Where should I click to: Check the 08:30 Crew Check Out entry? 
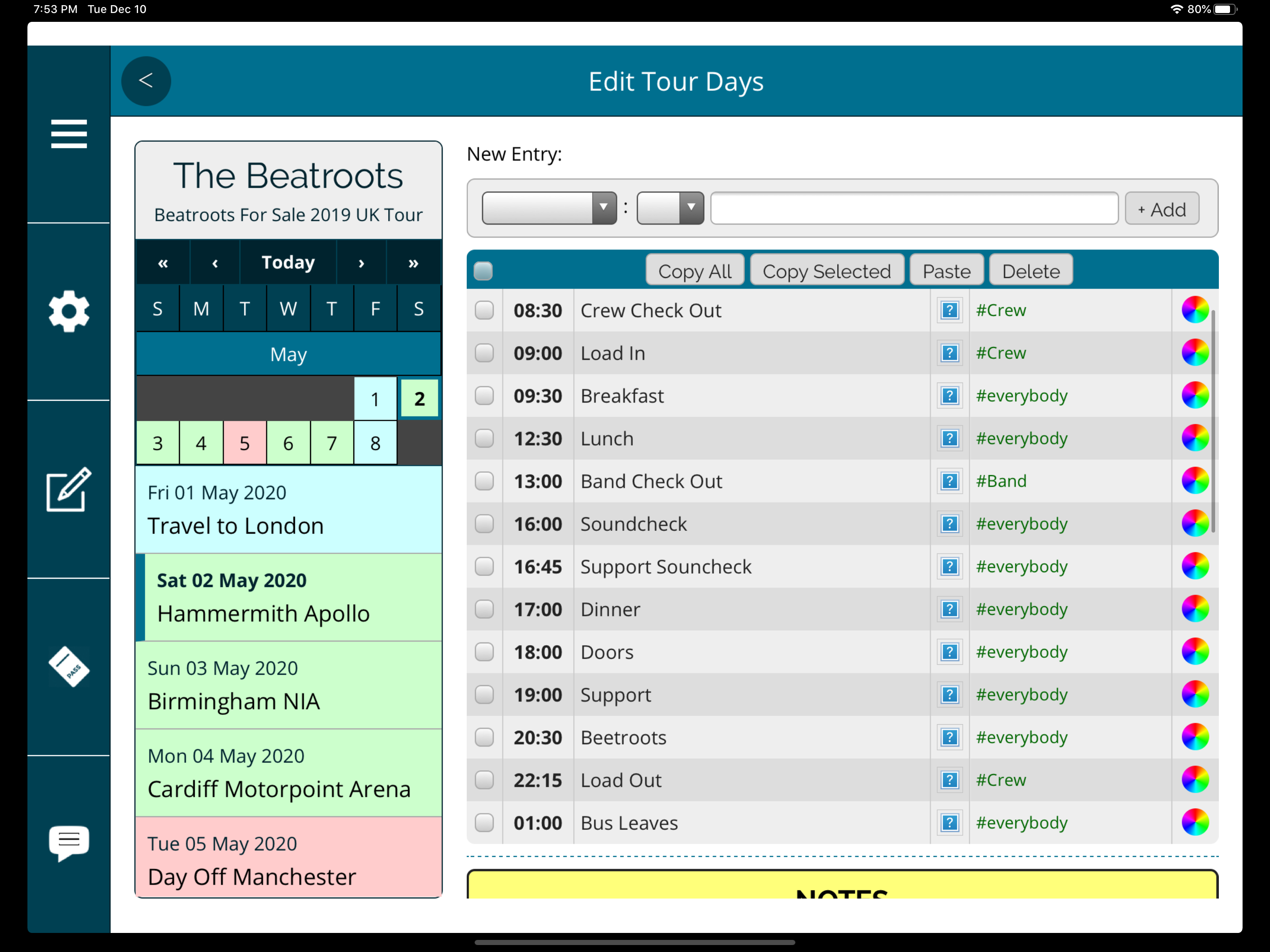coord(484,310)
